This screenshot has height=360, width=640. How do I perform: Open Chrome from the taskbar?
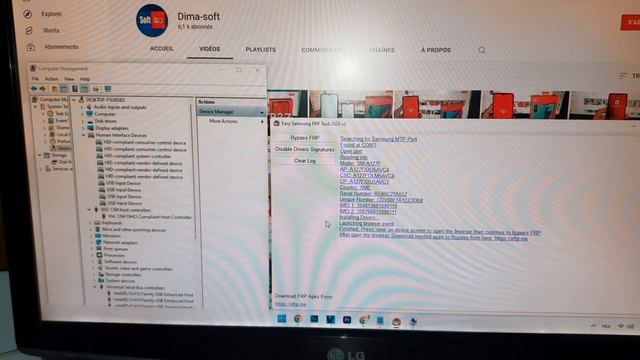[x=298, y=319]
